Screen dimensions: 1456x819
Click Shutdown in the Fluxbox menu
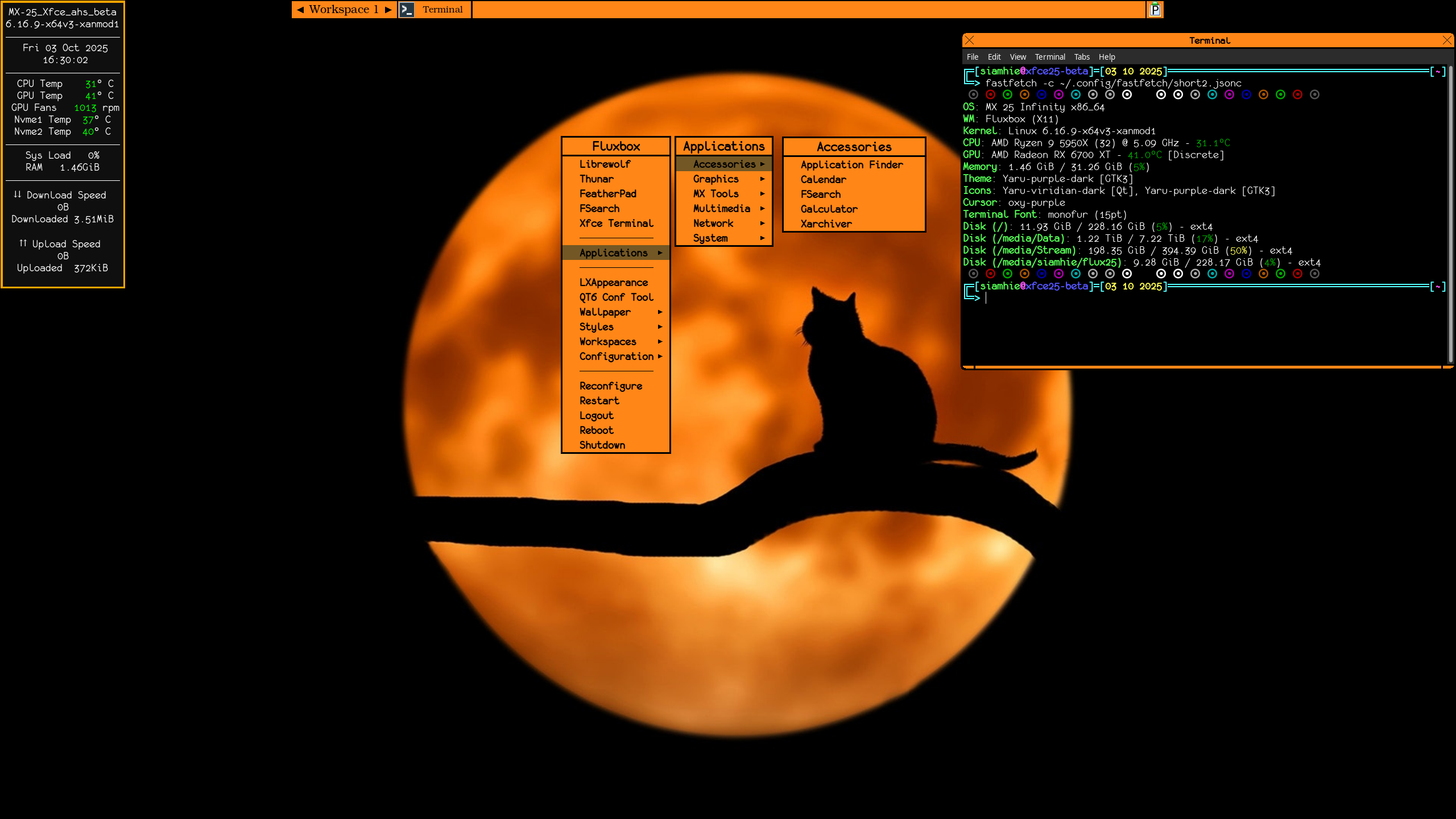click(602, 445)
